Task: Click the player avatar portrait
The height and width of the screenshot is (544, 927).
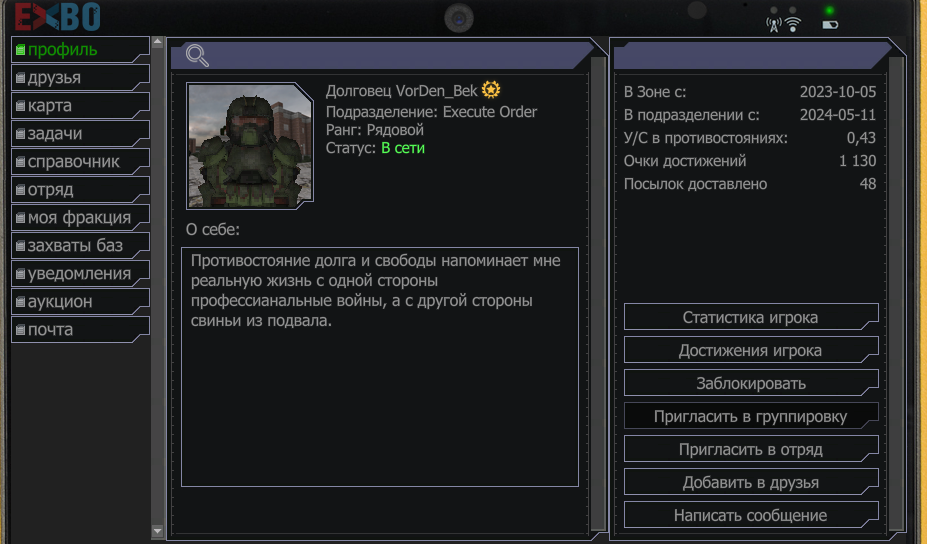Action: pyautogui.click(x=249, y=146)
